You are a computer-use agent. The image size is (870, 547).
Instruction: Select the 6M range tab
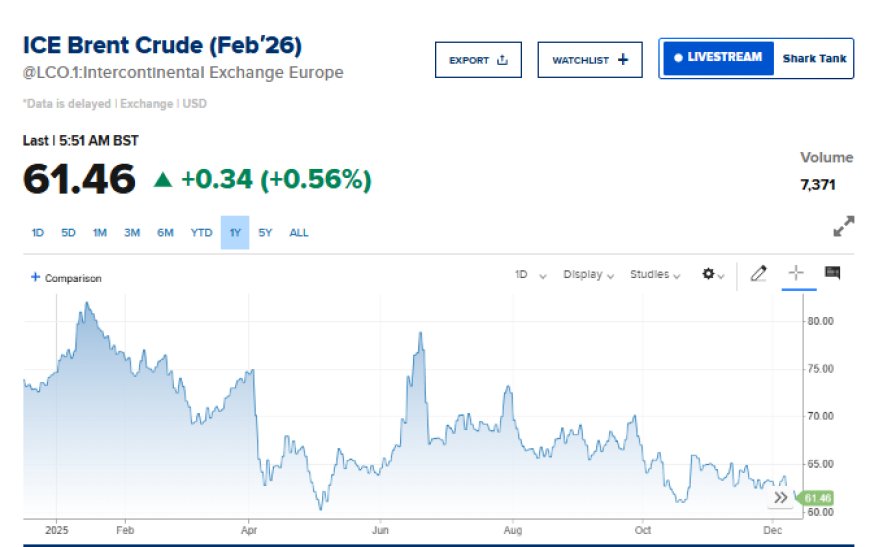[165, 233]
